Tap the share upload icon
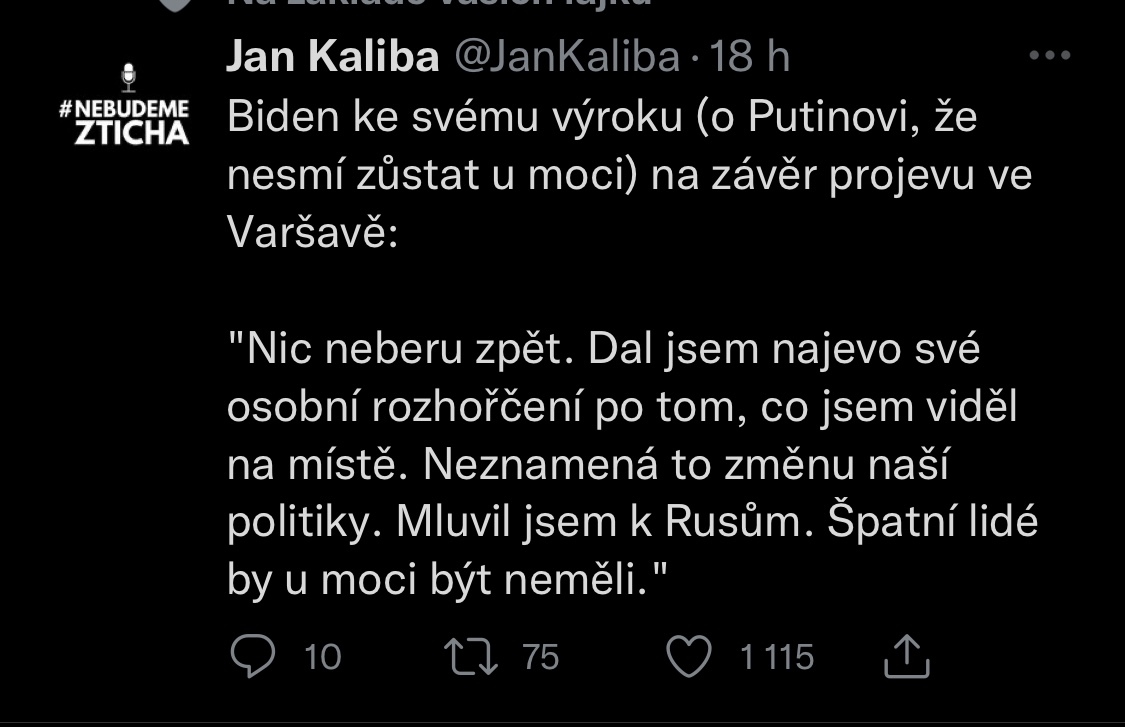Screen dimensions: 1125x727 908,657
